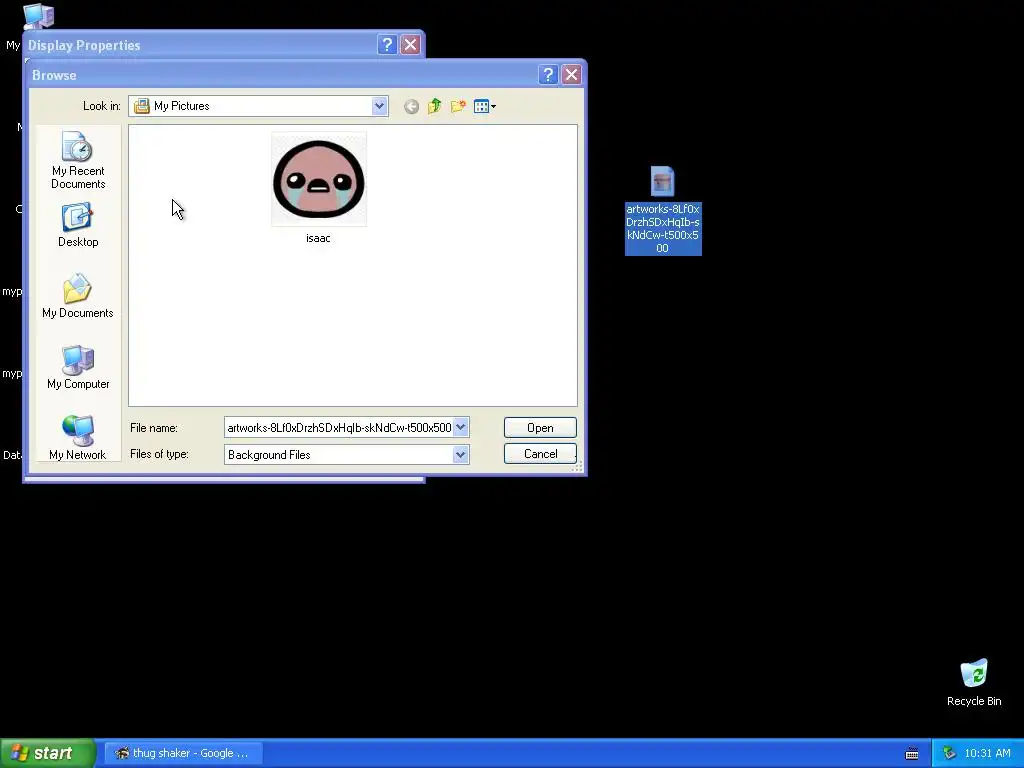Open the View menu icon

pyautogui.click(x=484, y=106)
